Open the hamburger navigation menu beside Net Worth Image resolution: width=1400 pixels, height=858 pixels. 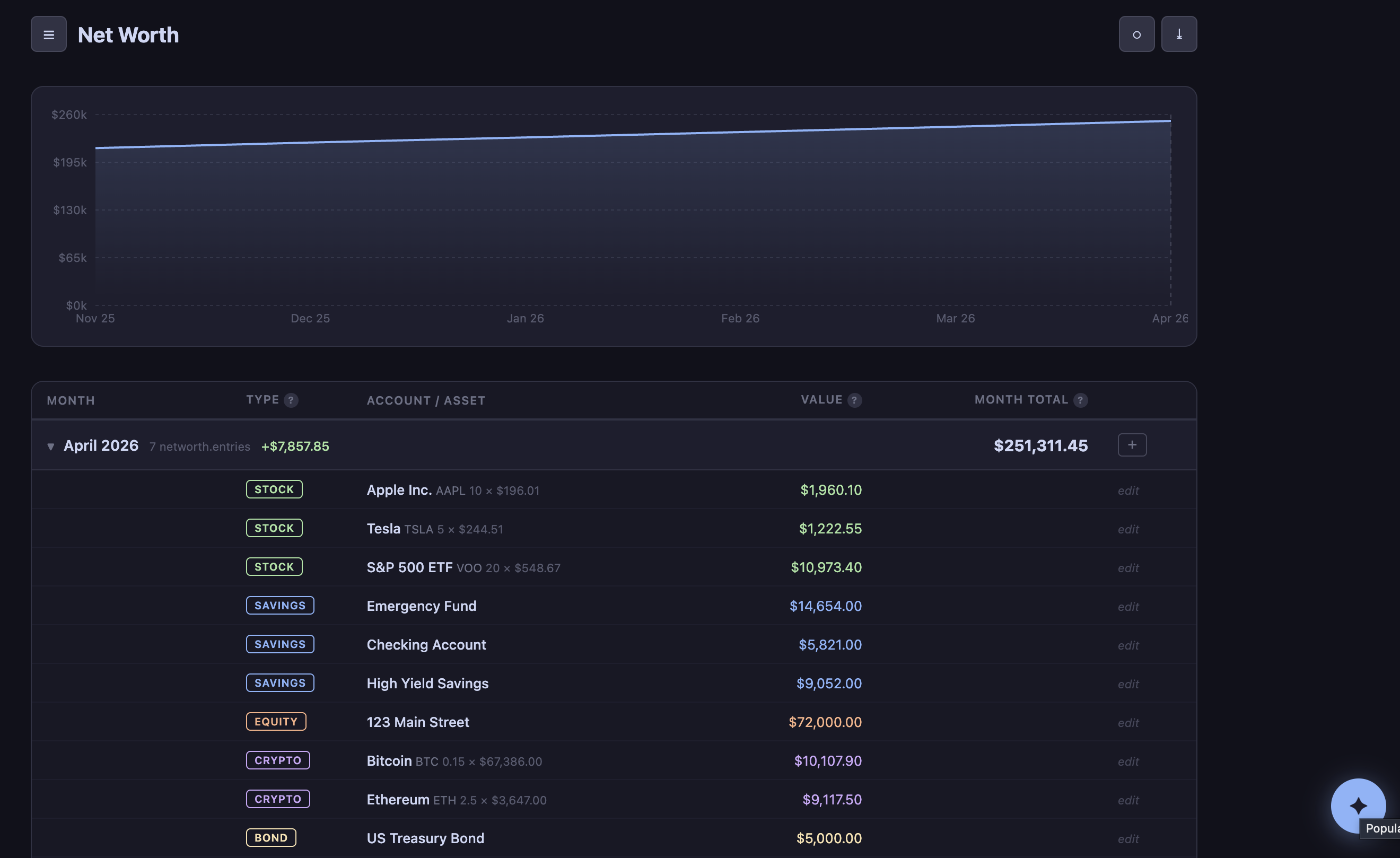tap(48, 34)
